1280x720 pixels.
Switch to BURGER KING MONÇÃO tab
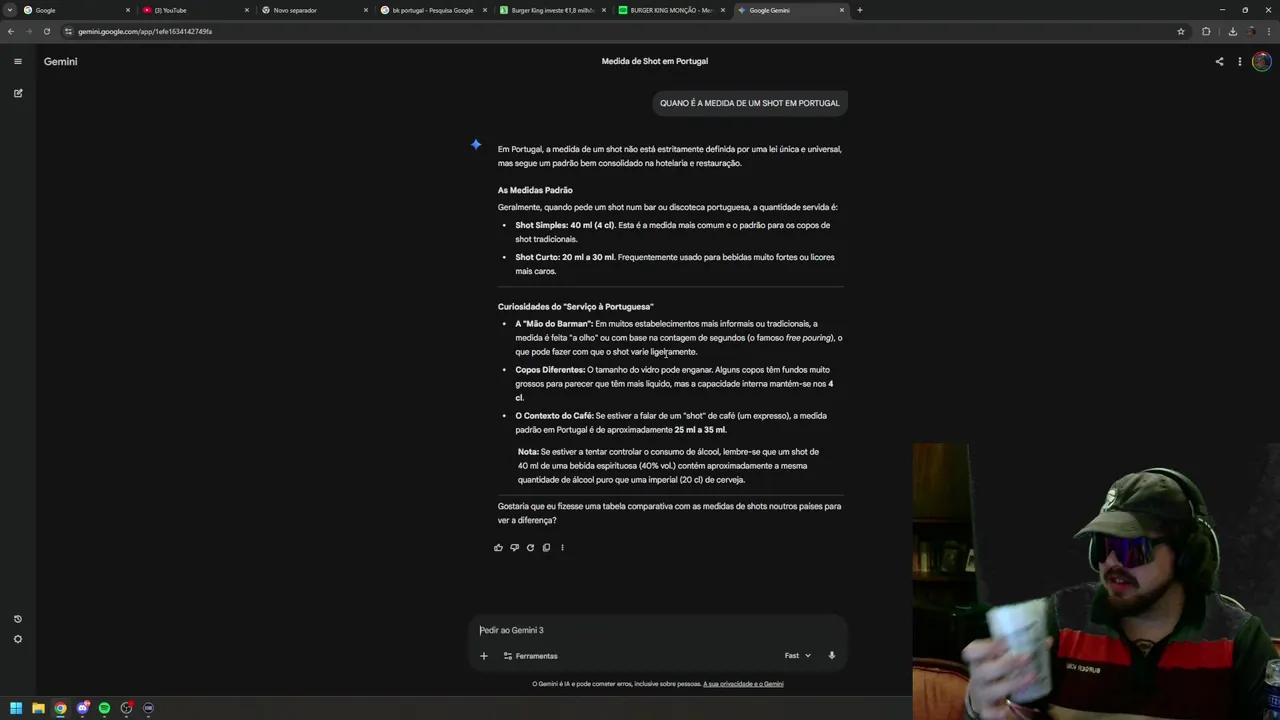(671, 10)
